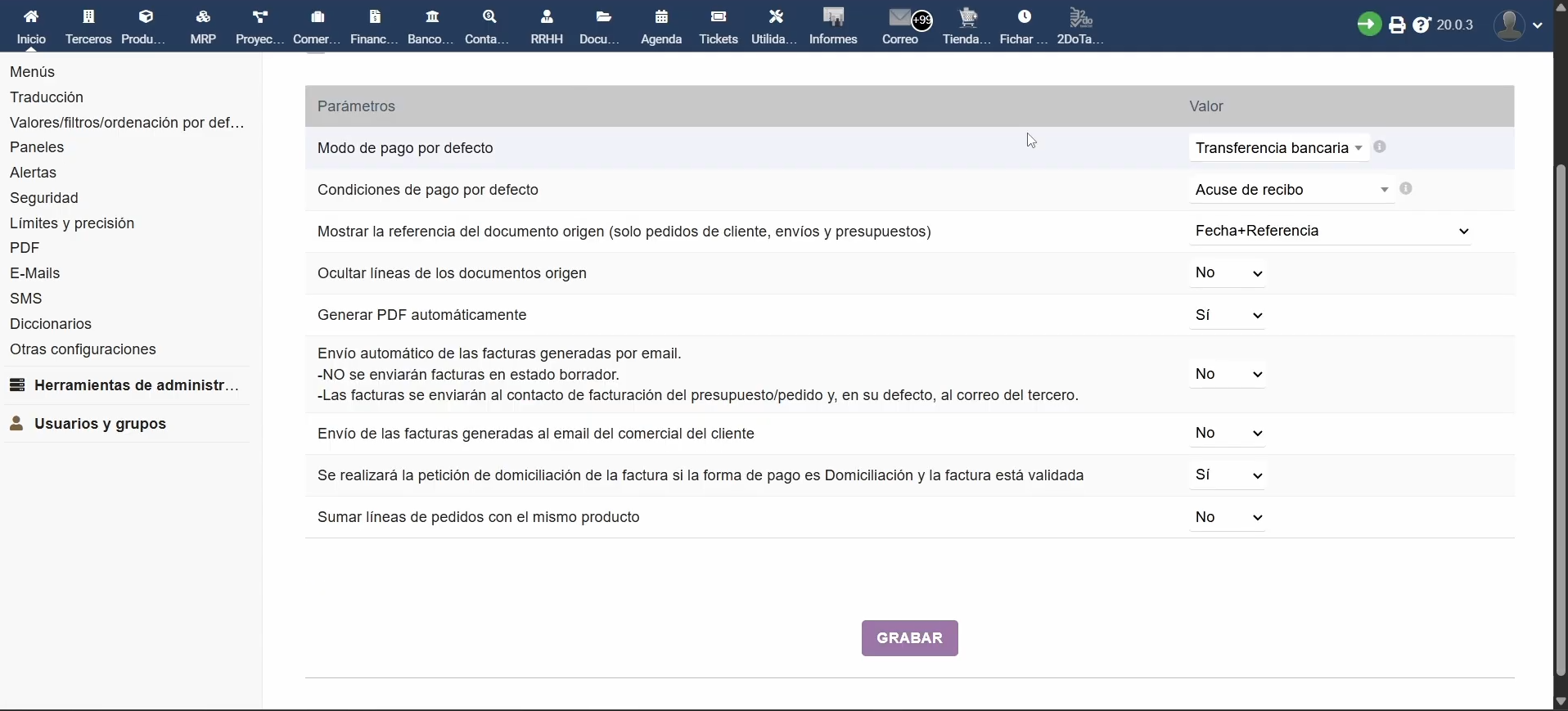The width and height of the screenshot is (1568, 711).
Task: Click the printer icon in top bar
Action: pyautogui.click(x=1397, y=25)
